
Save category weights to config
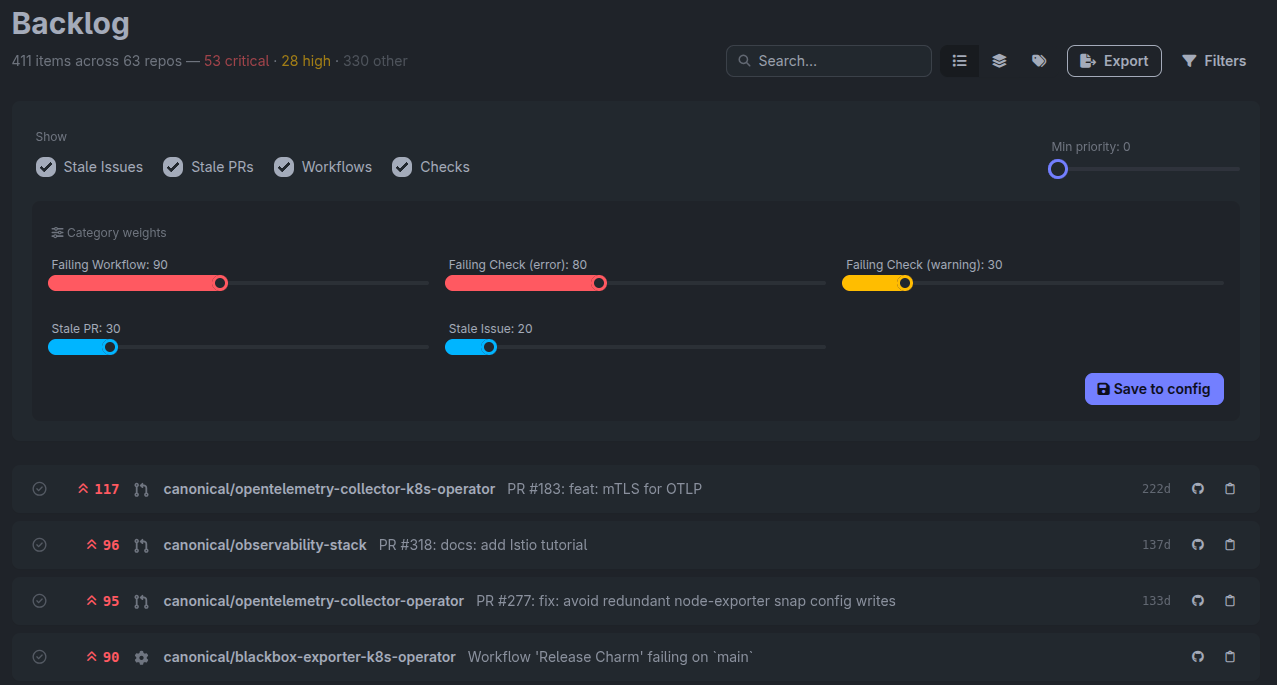click(x=1154, y=389)
